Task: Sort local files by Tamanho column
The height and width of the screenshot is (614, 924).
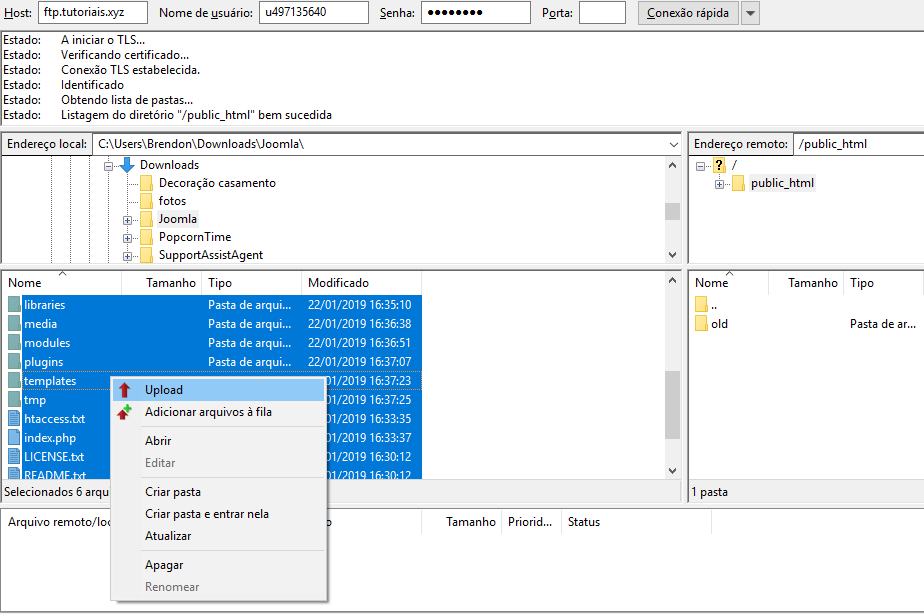Action: pyautogui.click(x=161, y=283)
